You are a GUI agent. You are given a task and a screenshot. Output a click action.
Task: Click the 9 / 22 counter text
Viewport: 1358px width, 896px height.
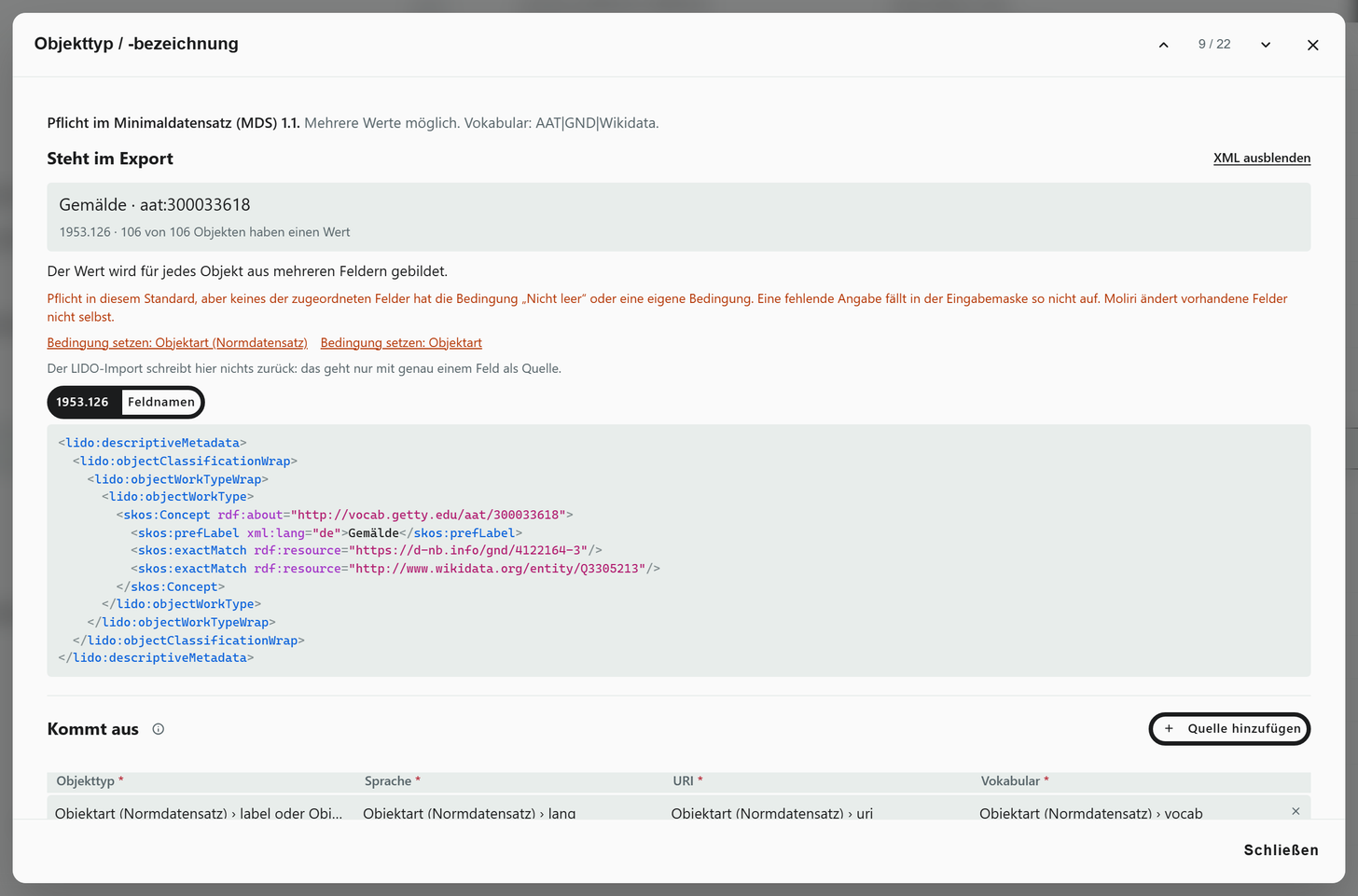[x=1214, y=44]
